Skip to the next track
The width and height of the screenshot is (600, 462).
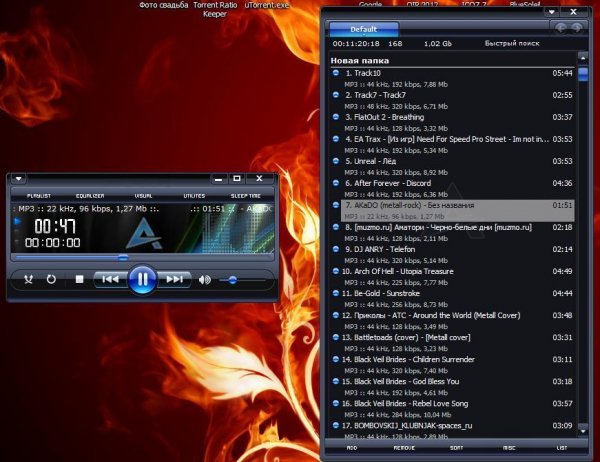click(174, 279)
